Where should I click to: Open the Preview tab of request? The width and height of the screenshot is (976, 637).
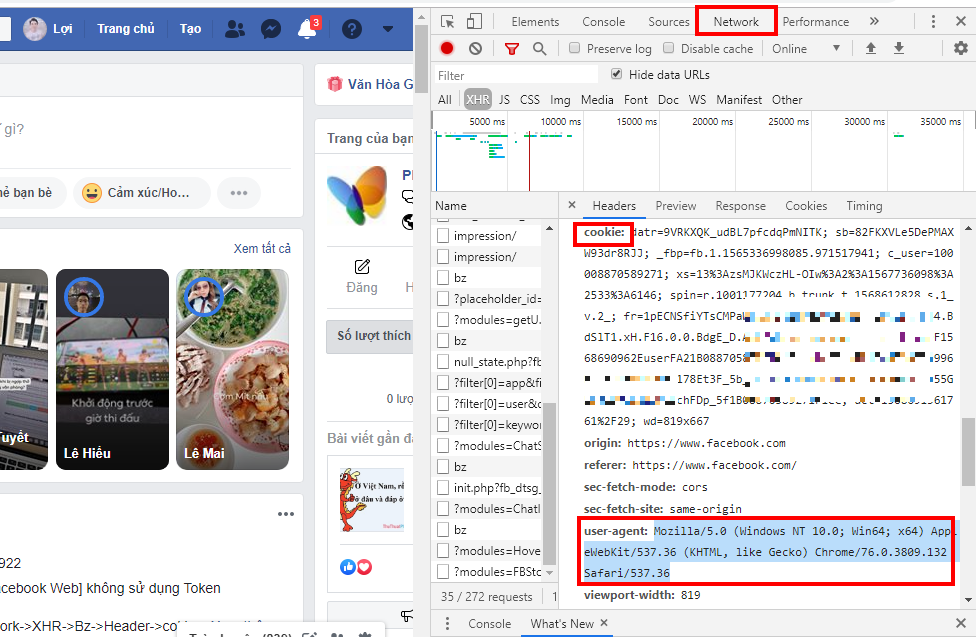click(x=675, y=205)
